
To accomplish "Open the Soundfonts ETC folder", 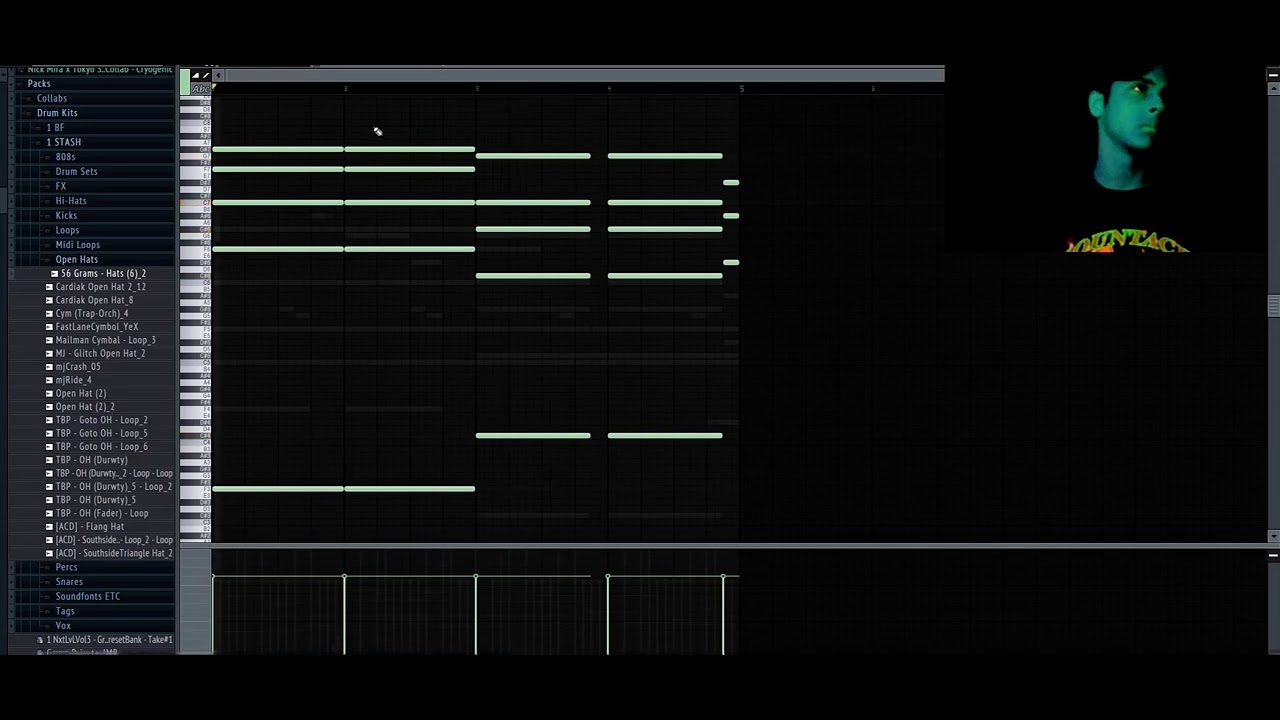I will 87,597.
